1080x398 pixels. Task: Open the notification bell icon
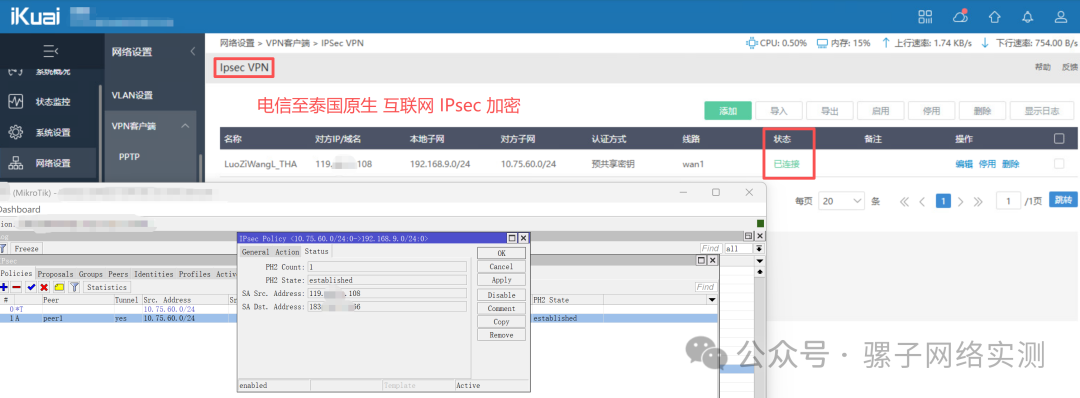pos(1028,17)
